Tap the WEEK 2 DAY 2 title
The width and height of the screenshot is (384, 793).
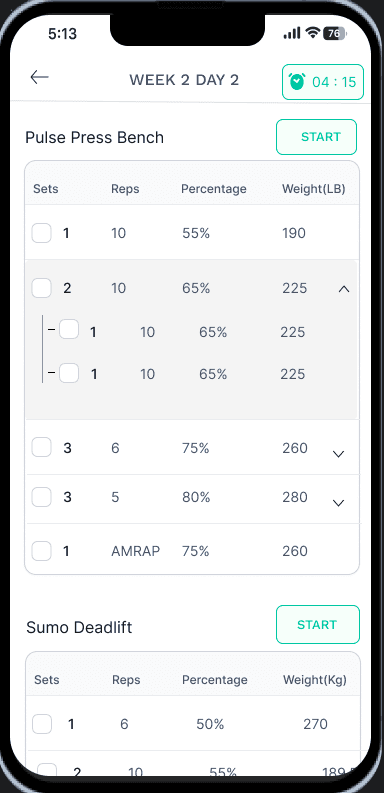coord(184,80)
